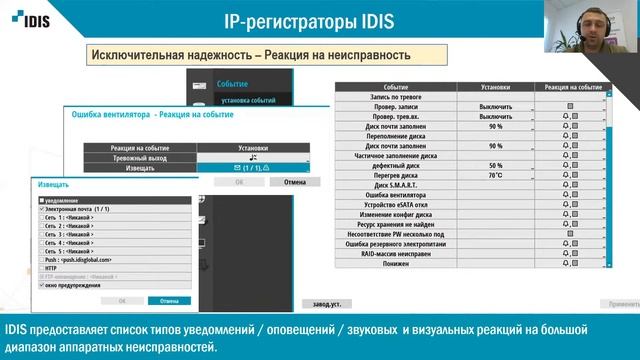640x360 pixels.
Task: Uncheck окно предупреждения option
Action: [42, 285]
